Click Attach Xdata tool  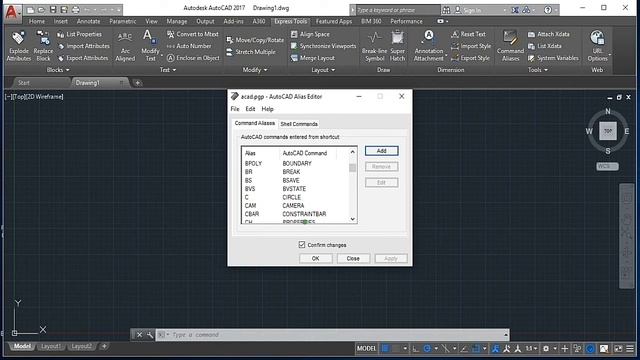(x=549, y=34)
